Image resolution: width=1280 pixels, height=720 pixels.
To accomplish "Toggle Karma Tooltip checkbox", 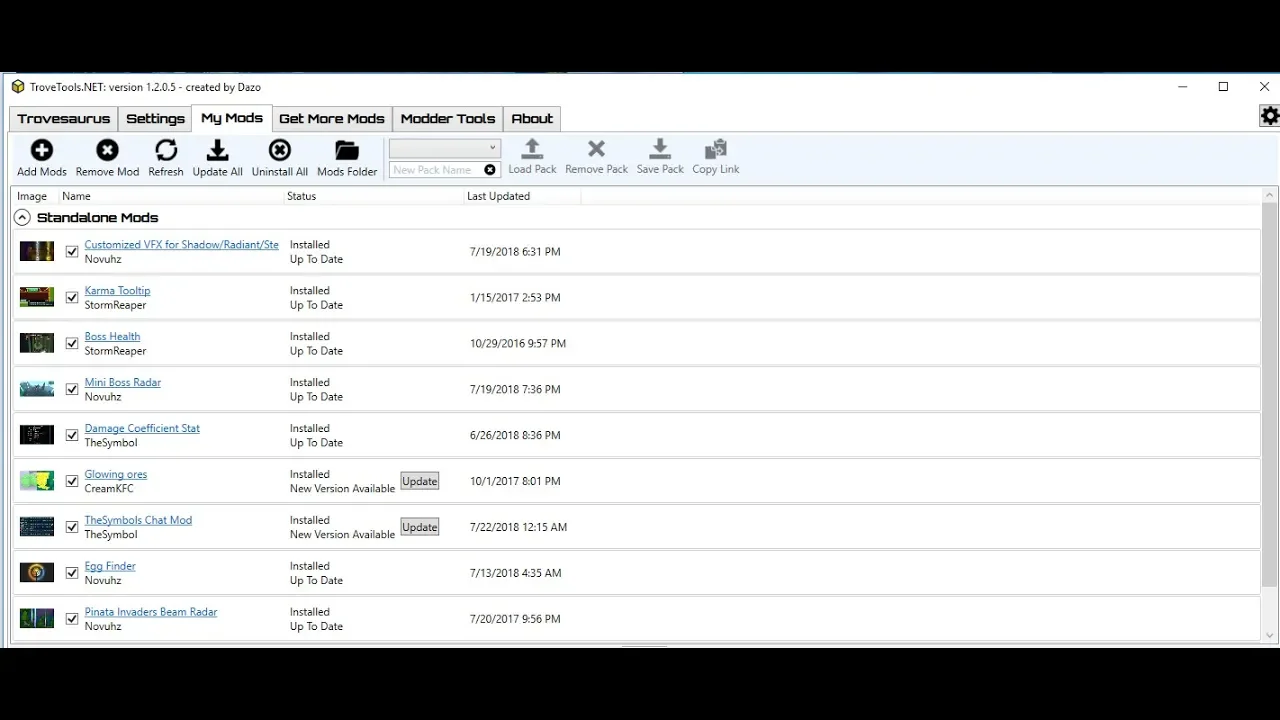I will [72, 298].
